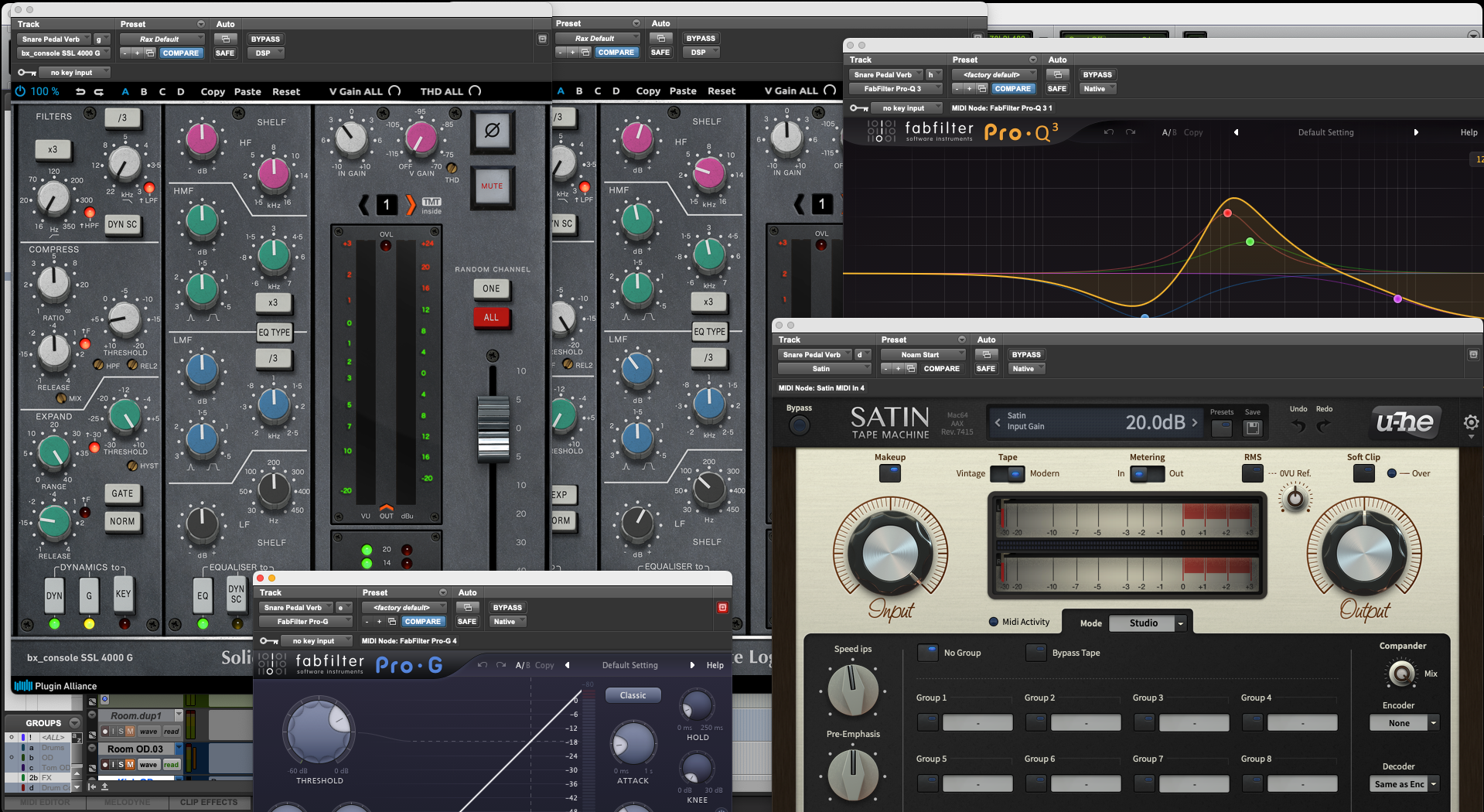Select the previous channel arrow next to 1
1484x812 pixels.
(364, 205)
